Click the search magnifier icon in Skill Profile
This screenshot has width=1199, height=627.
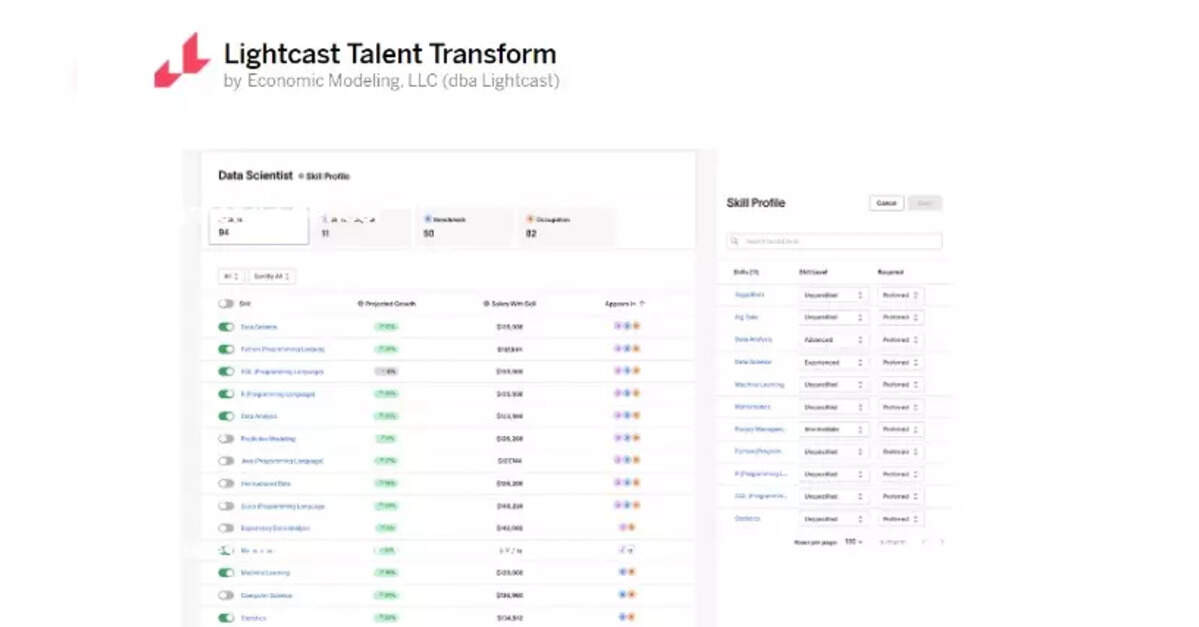tap(735, 241)
